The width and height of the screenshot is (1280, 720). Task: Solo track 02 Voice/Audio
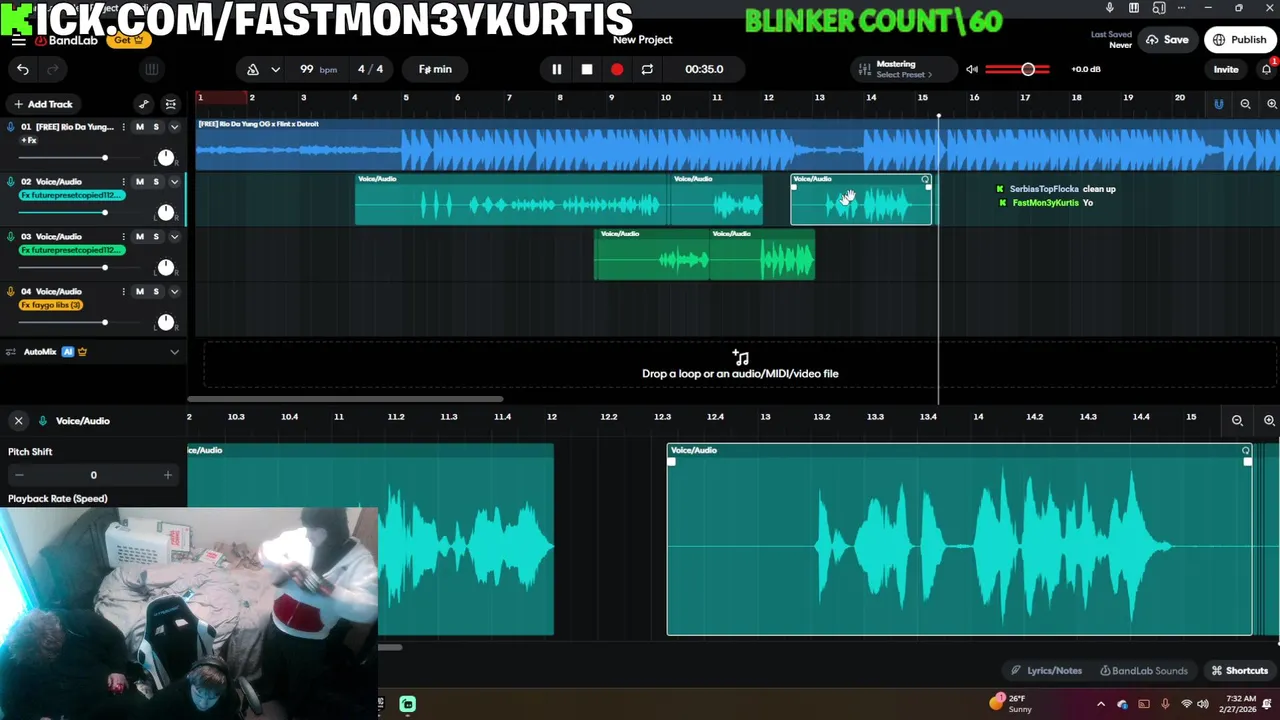click(156, 182)
